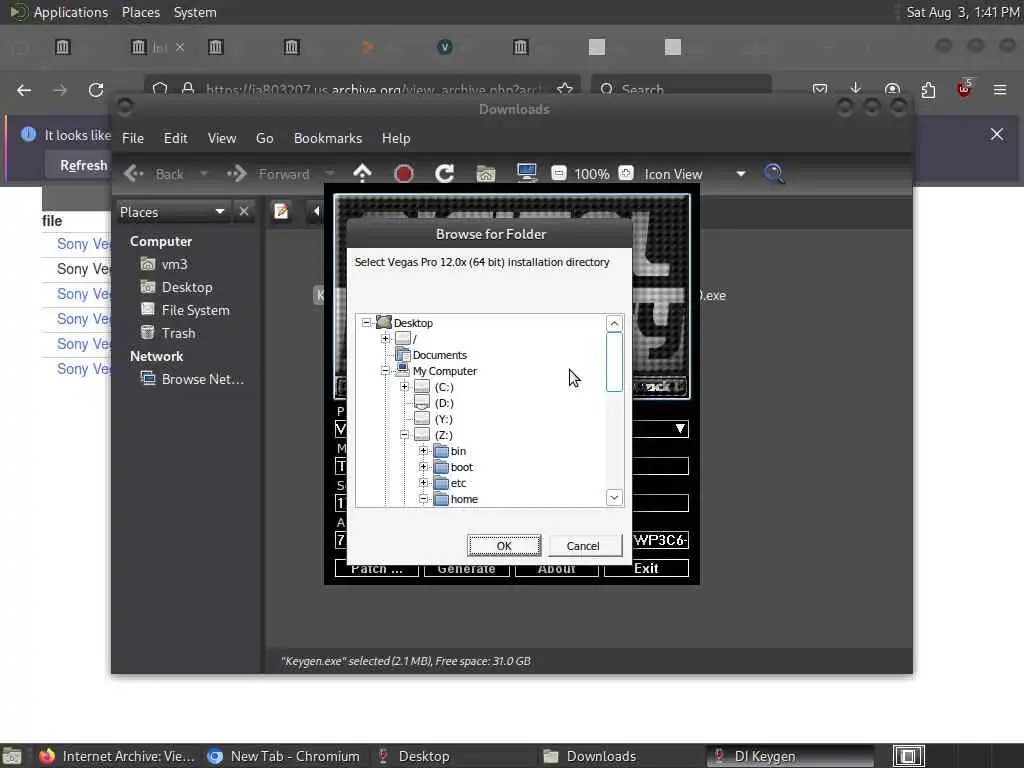Open Trash in Places sidebar
This screenshot has width=1024, height=768.
pyautogui.click(x=178, y=333)
